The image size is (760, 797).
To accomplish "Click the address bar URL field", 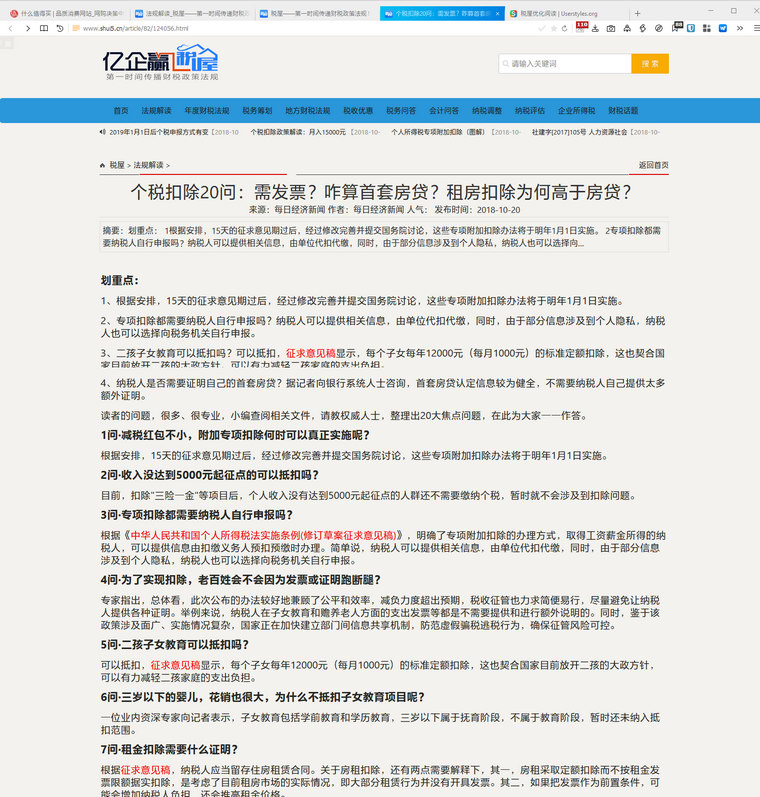I will point(305,28).
